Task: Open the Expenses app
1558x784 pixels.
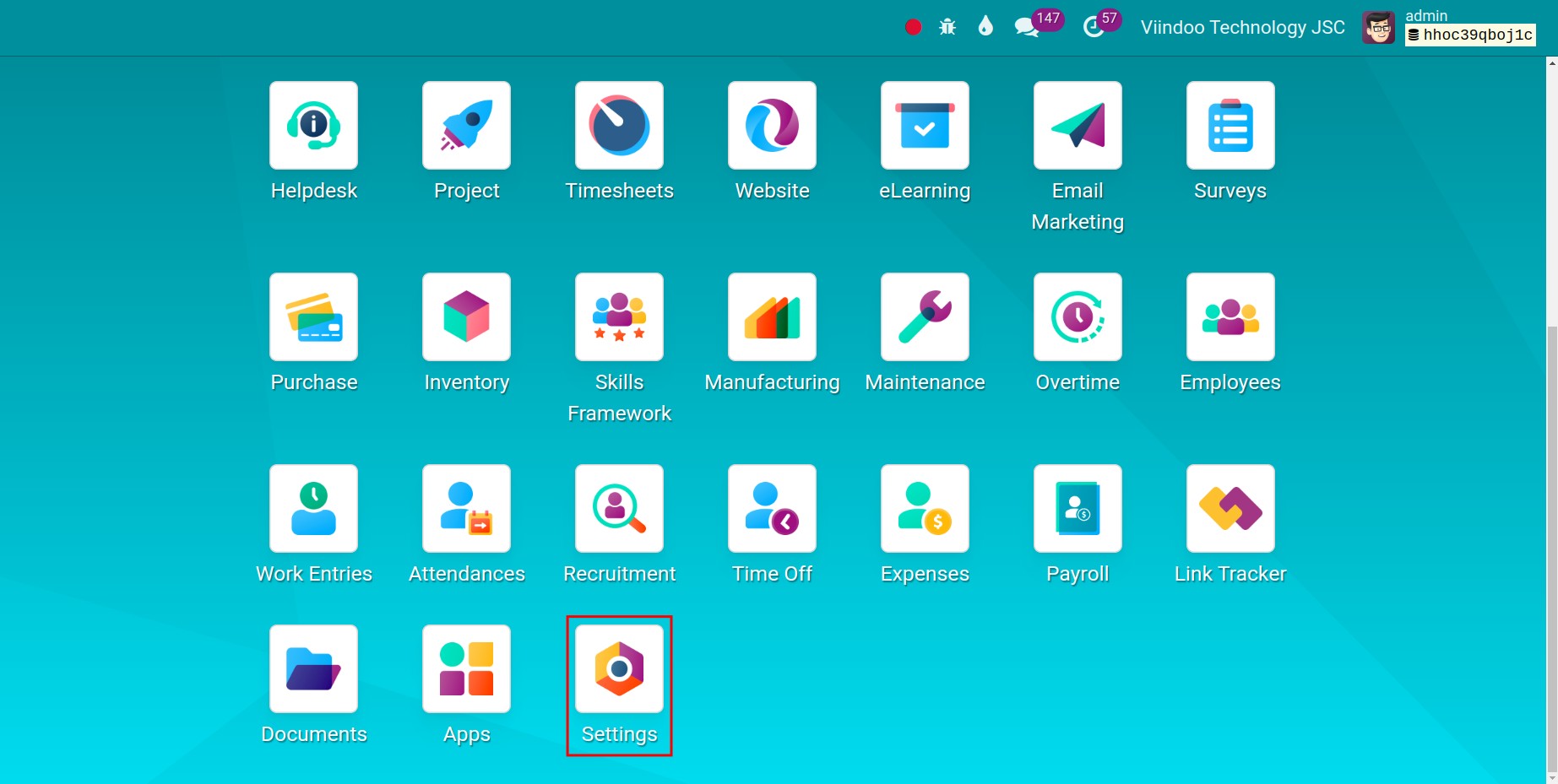Action: click(925, 509)
